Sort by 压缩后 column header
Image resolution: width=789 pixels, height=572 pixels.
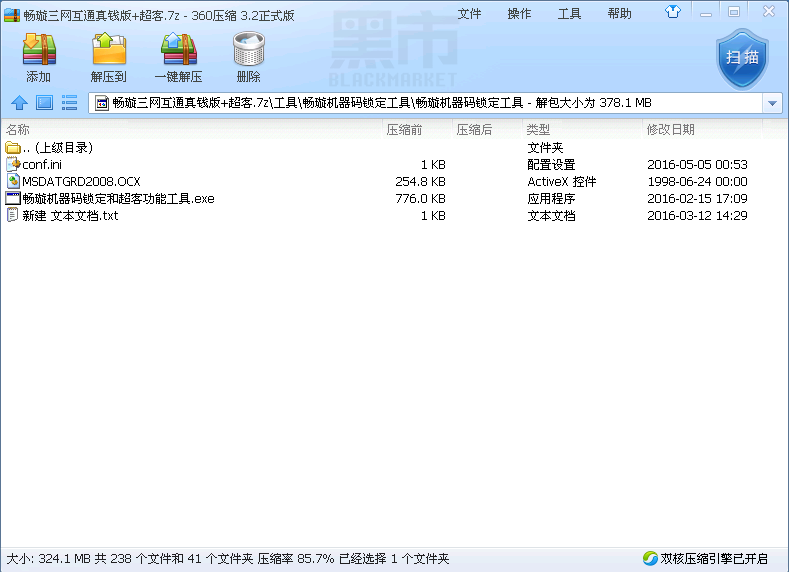[487, 130]
